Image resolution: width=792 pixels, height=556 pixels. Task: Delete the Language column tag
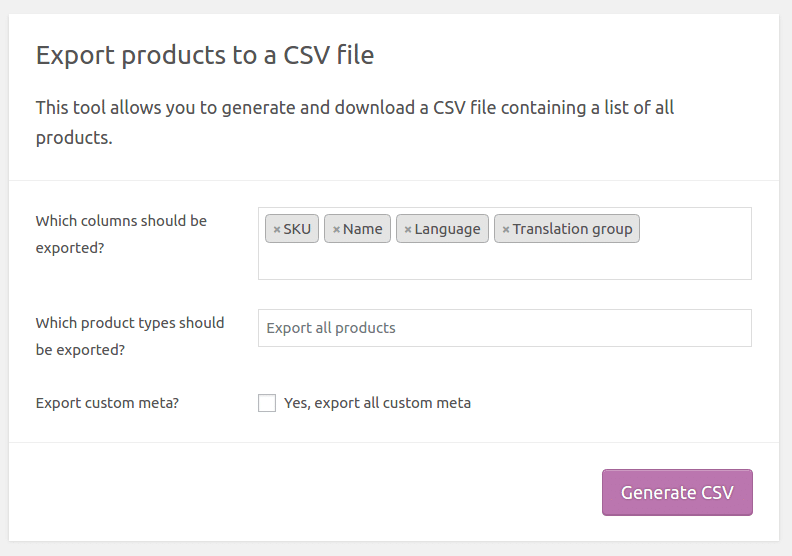(408, 229)
